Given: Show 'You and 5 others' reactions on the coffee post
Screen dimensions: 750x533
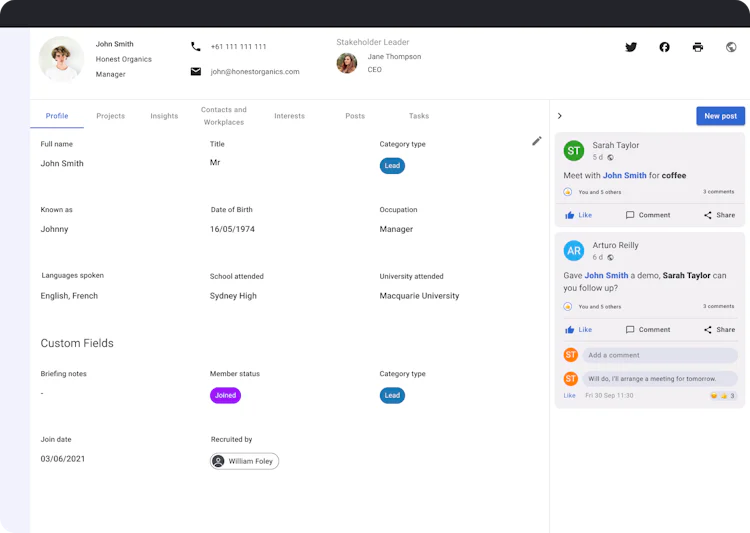Looking at the screenshot, I should coord(600,192).
